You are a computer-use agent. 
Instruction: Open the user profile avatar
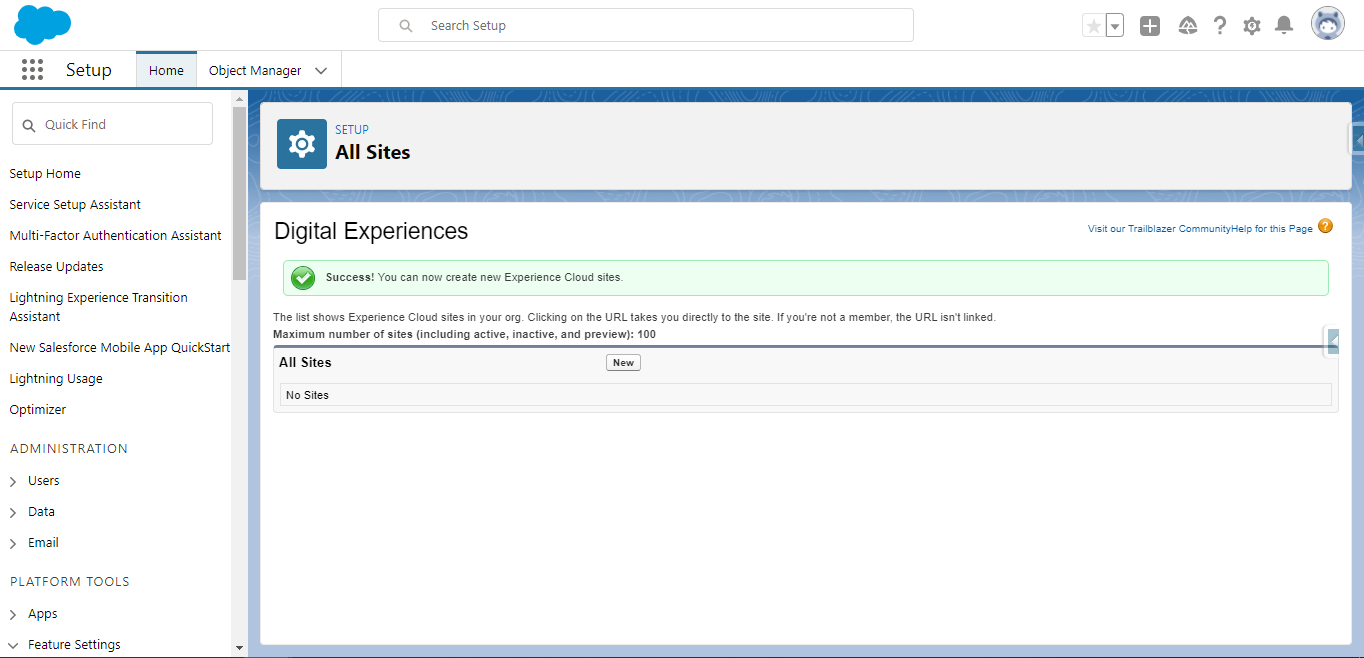(1328, 24)
